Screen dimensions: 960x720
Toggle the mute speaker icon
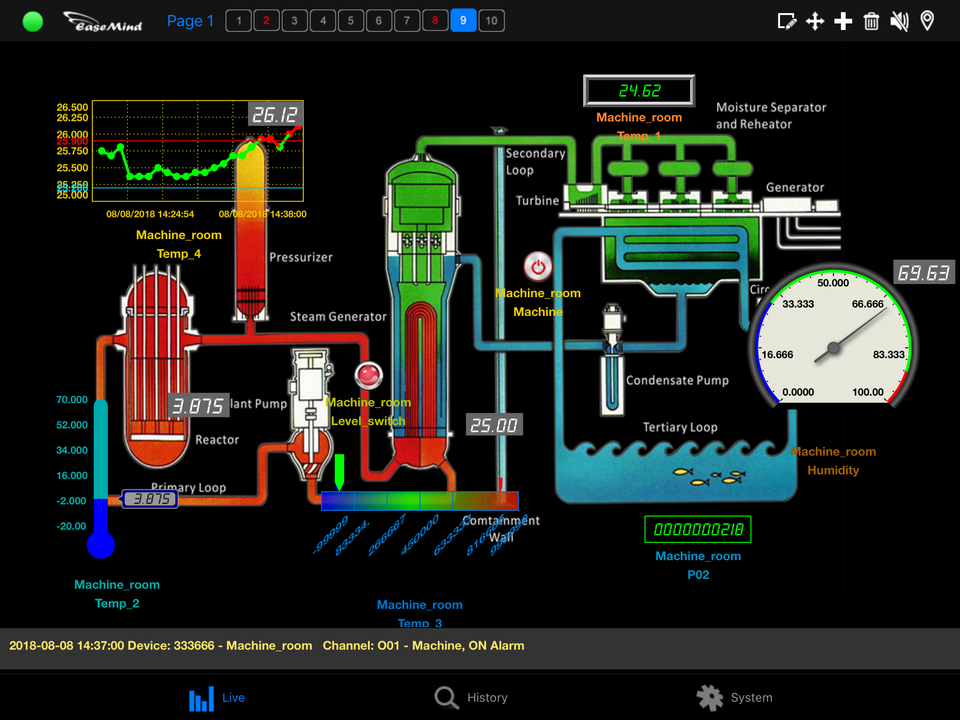pyautogui.click(x=899, y=21)
